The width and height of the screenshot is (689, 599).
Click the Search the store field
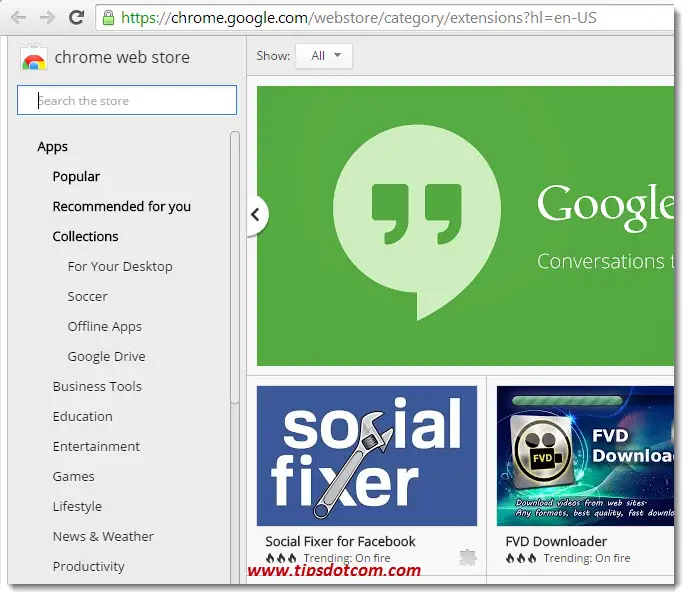pos(127,100)
